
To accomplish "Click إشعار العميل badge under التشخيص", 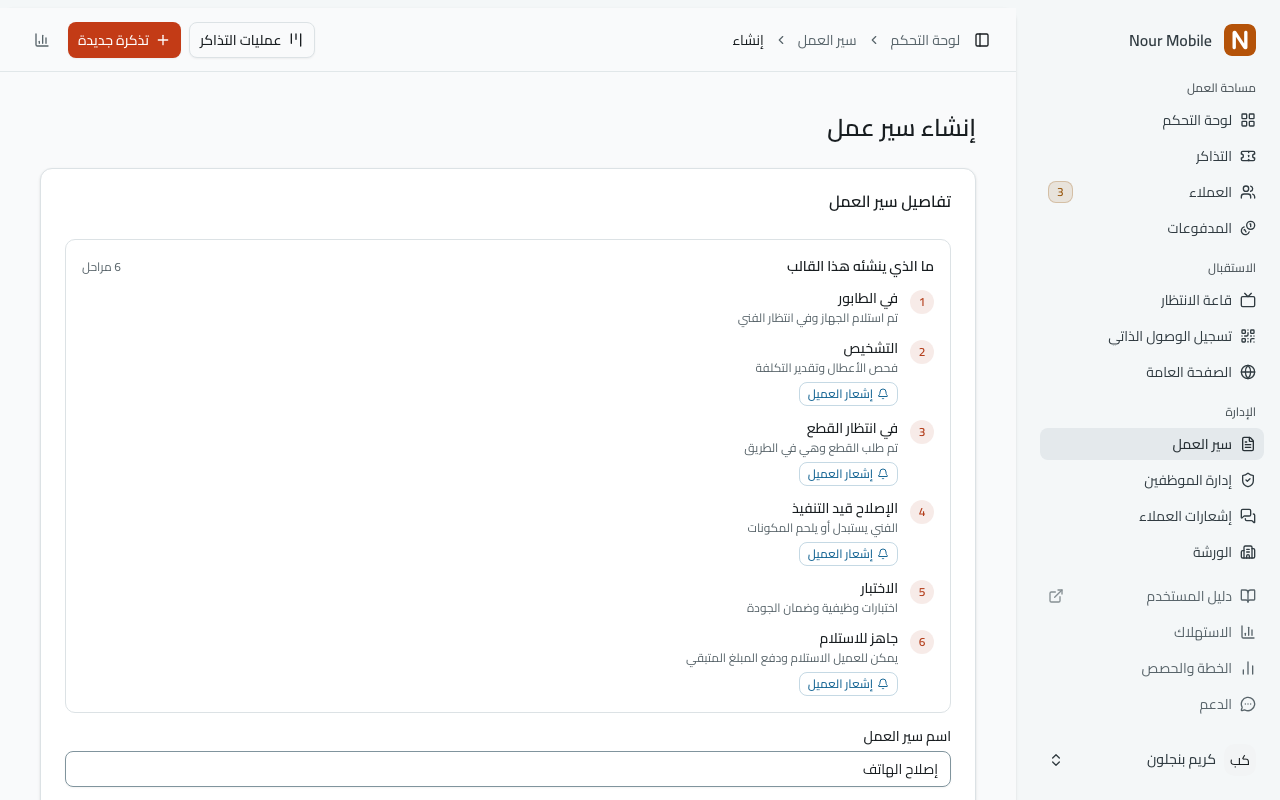I will [848, 394].
